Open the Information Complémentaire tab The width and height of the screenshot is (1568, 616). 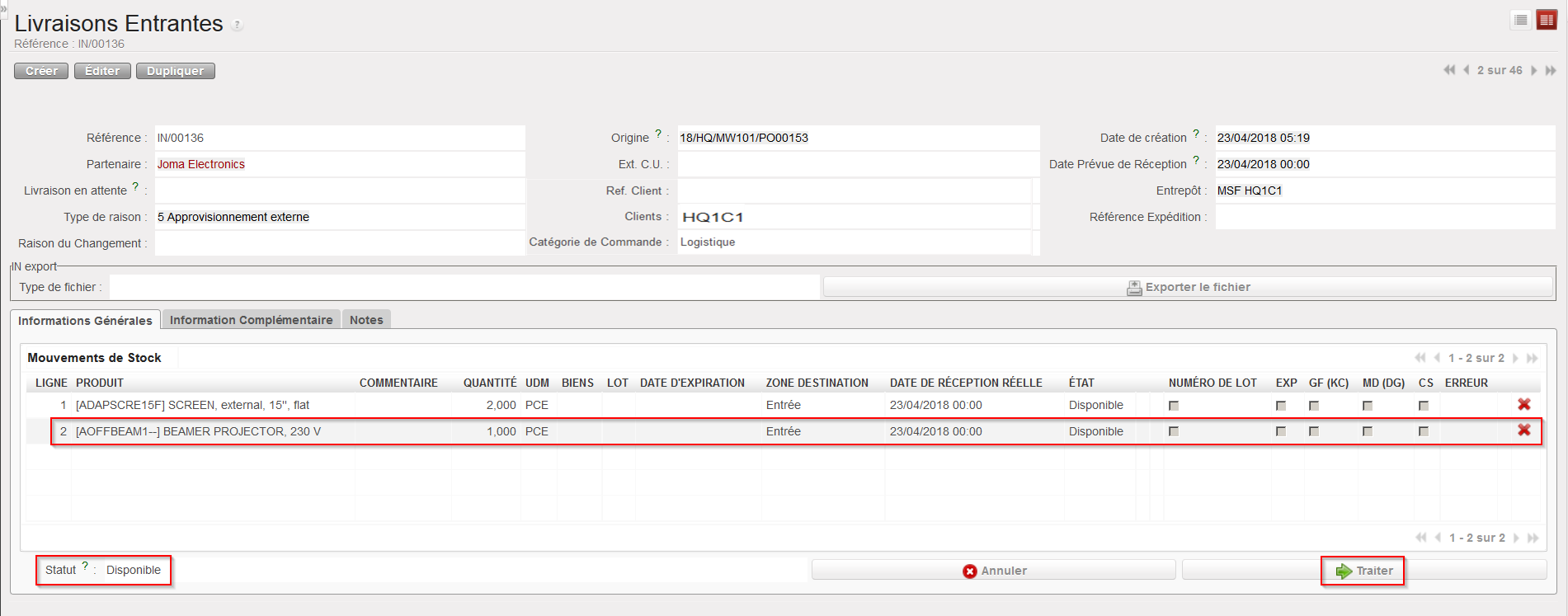click(251, 320)
